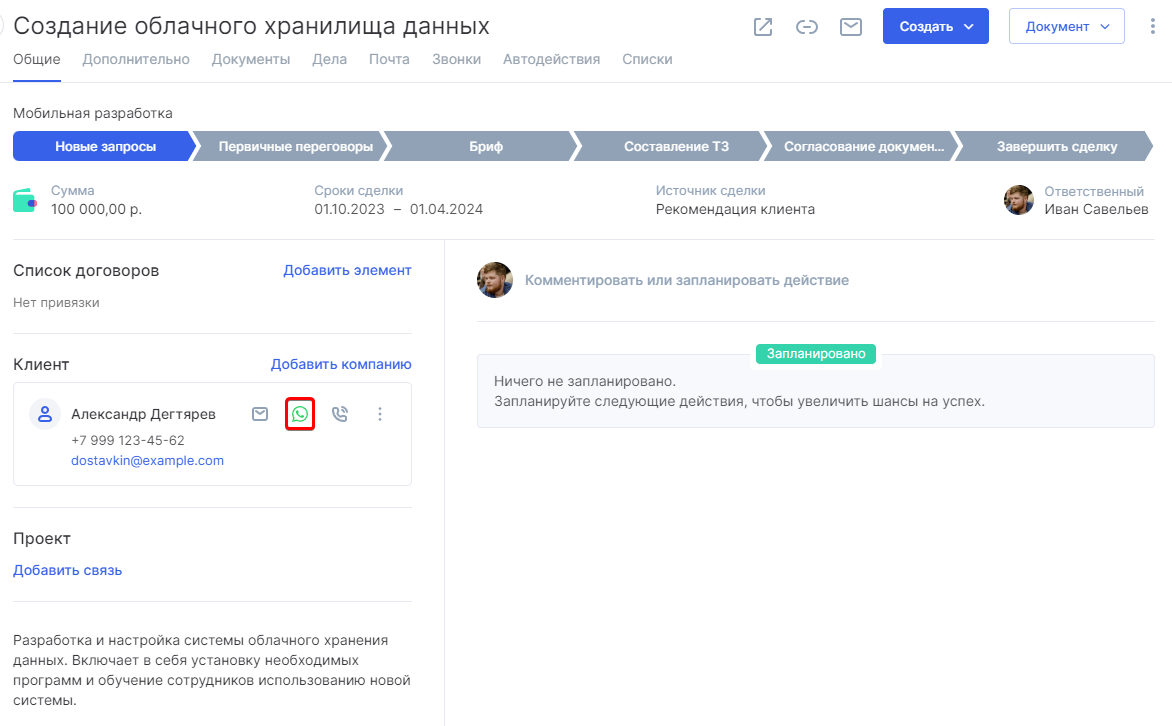Click the comment or schedule action field
Viewport: 1172px width, 726px height.
click(686, 280)
